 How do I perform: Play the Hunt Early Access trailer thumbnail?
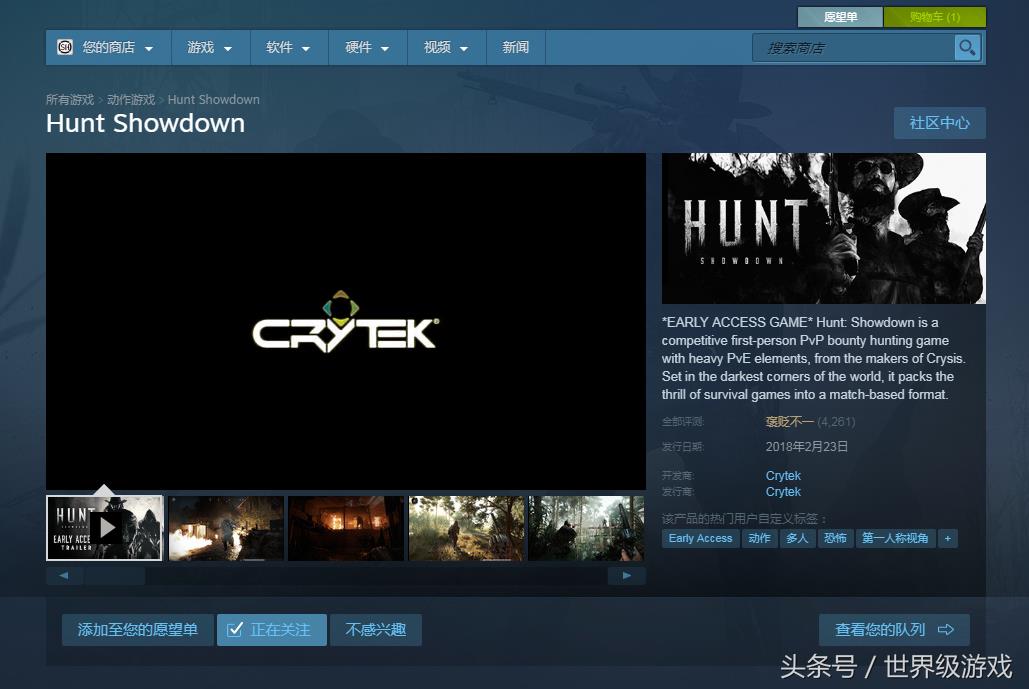click(x=104, y=528)
